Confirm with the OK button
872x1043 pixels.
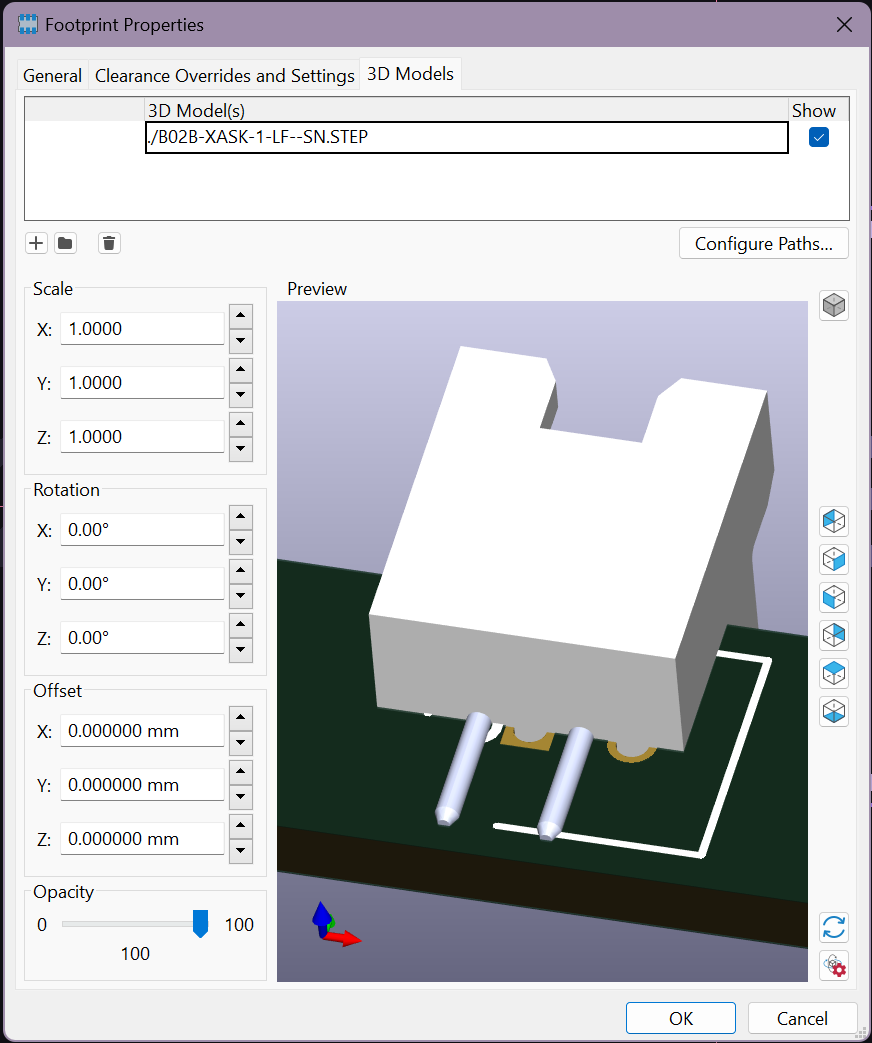[x=680, y=1018]
